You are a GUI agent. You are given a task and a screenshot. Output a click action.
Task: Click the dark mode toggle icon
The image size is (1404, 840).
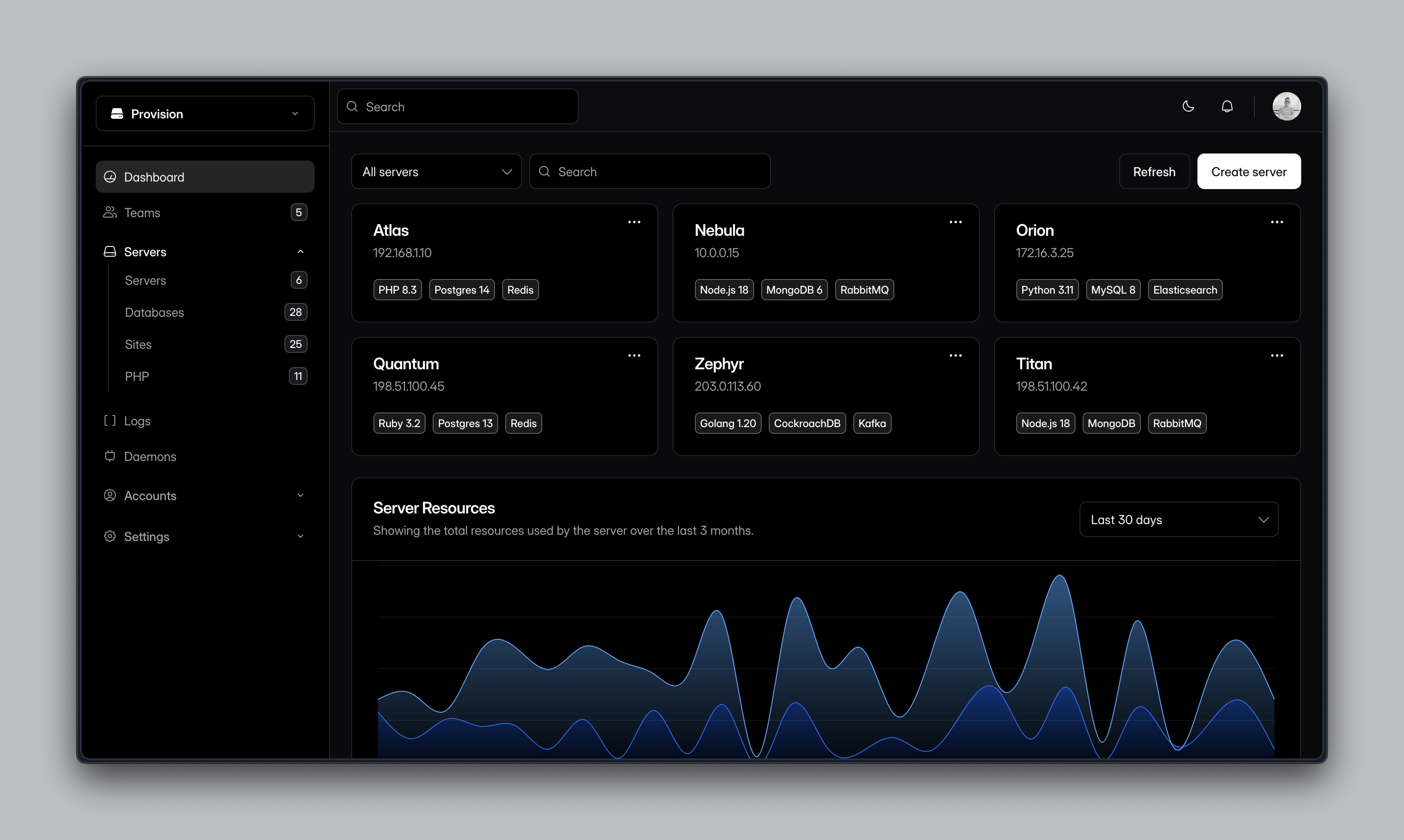1189,106
